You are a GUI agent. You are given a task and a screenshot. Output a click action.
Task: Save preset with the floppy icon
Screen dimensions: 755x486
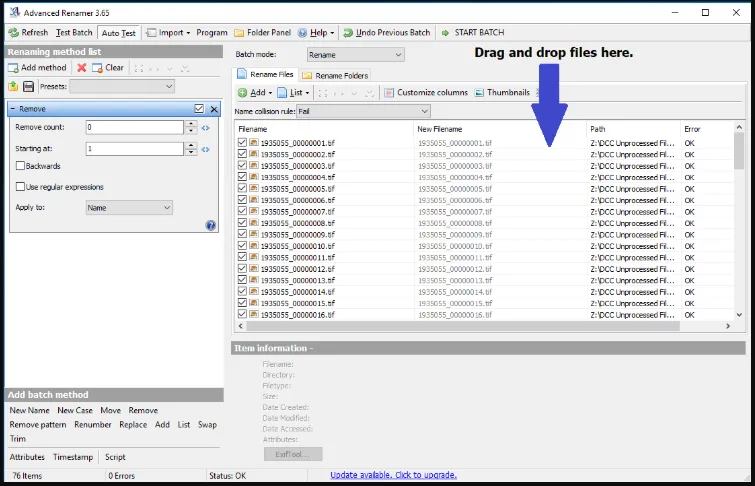click(x=28, y=86)
